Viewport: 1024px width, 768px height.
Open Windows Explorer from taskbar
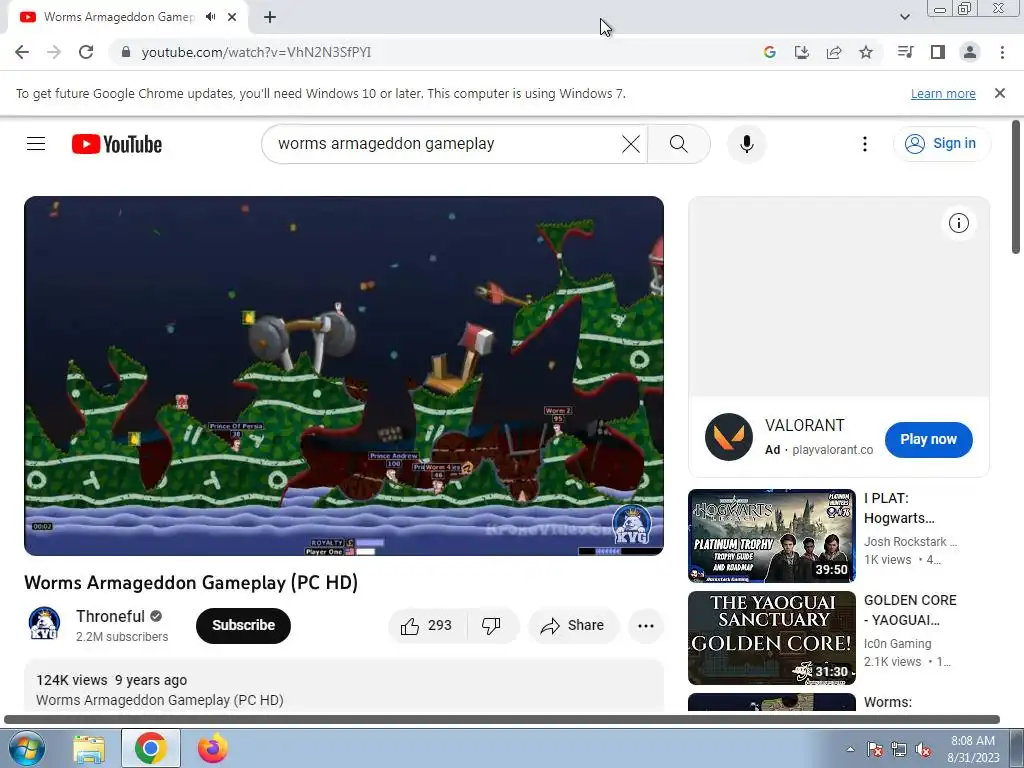coord(89,748)
